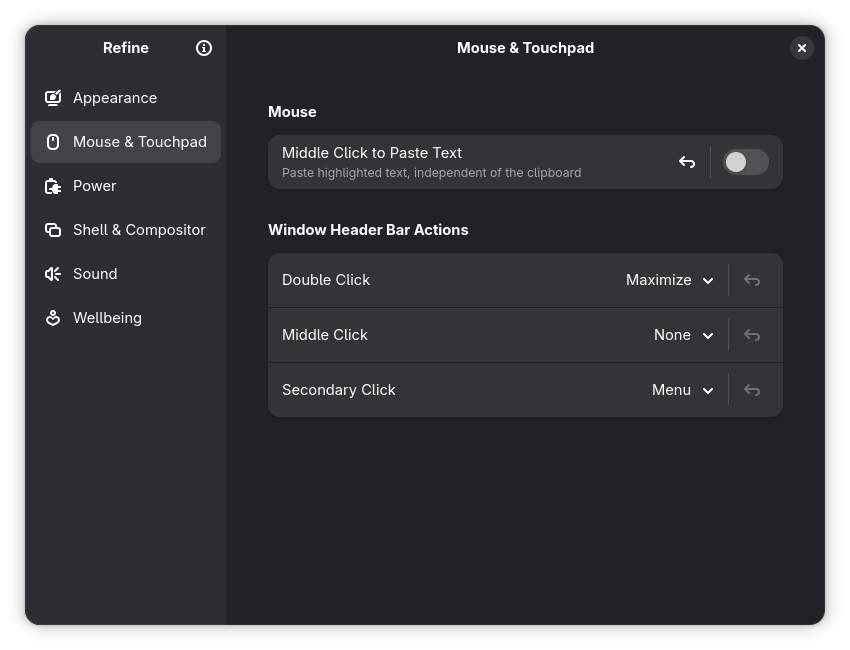Open the Secondary Click Menu dropdown

tap(682, 390)
